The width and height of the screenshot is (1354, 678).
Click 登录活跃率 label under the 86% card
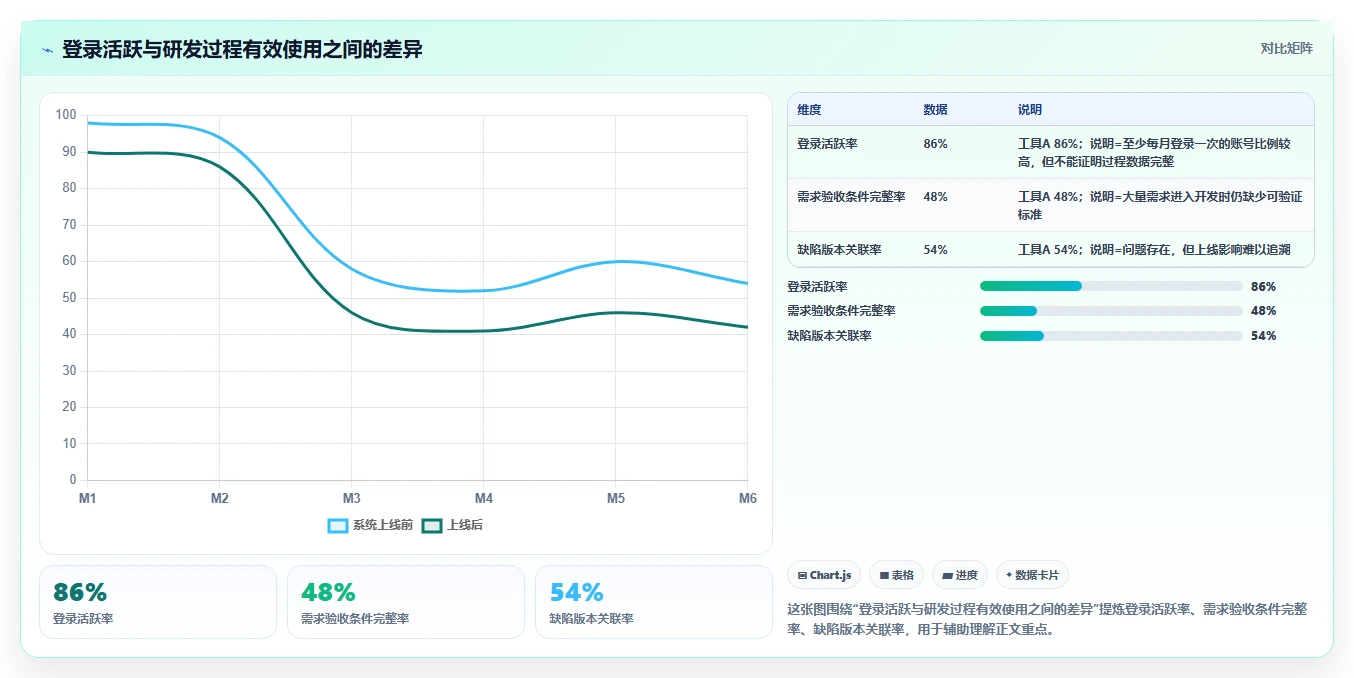[83, 619]
